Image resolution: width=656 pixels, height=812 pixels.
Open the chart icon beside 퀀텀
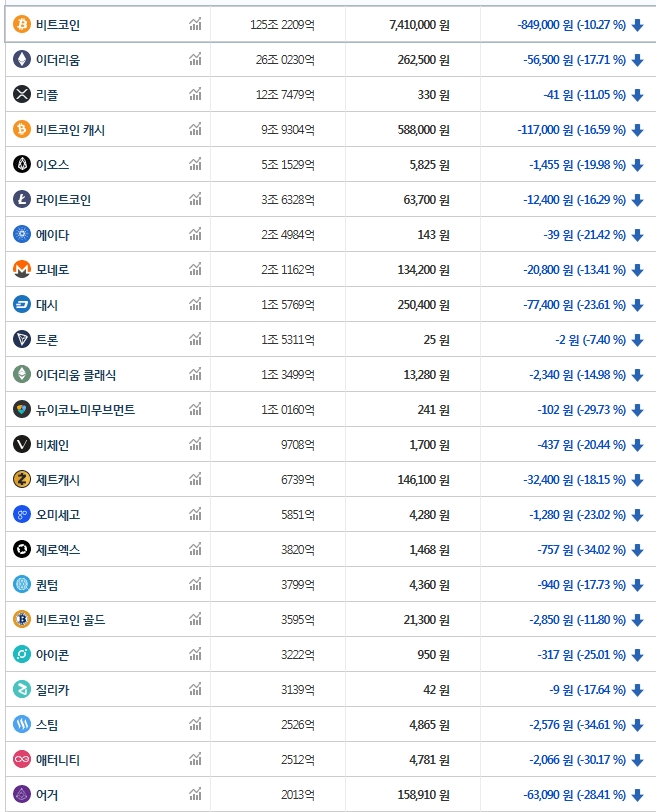pyautogui.click(x=195, y=584)
